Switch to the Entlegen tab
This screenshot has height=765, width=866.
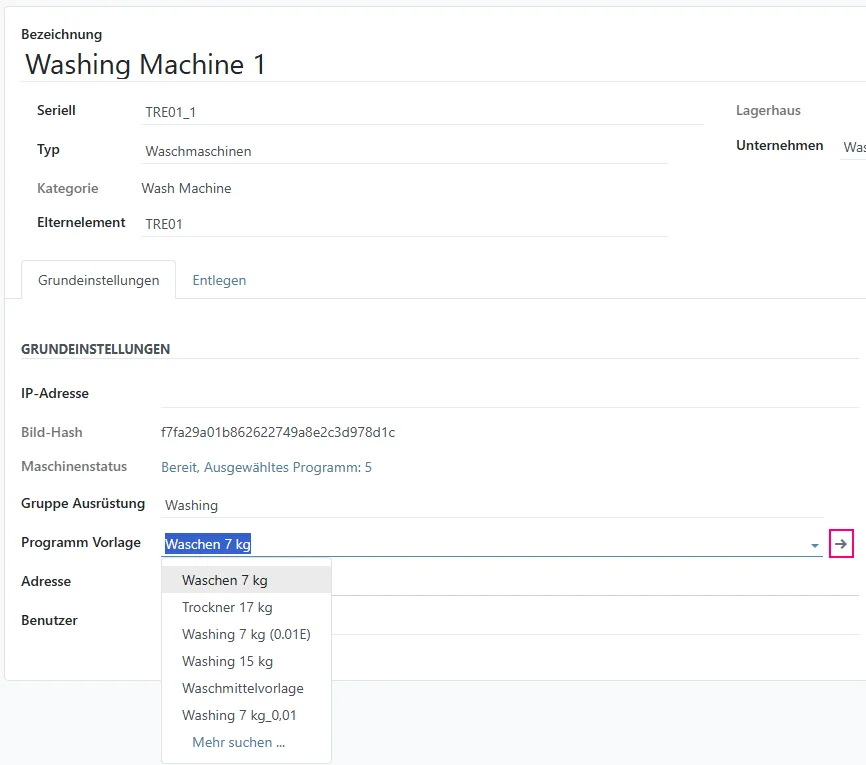pyautogui.click(x=219, y=280)
